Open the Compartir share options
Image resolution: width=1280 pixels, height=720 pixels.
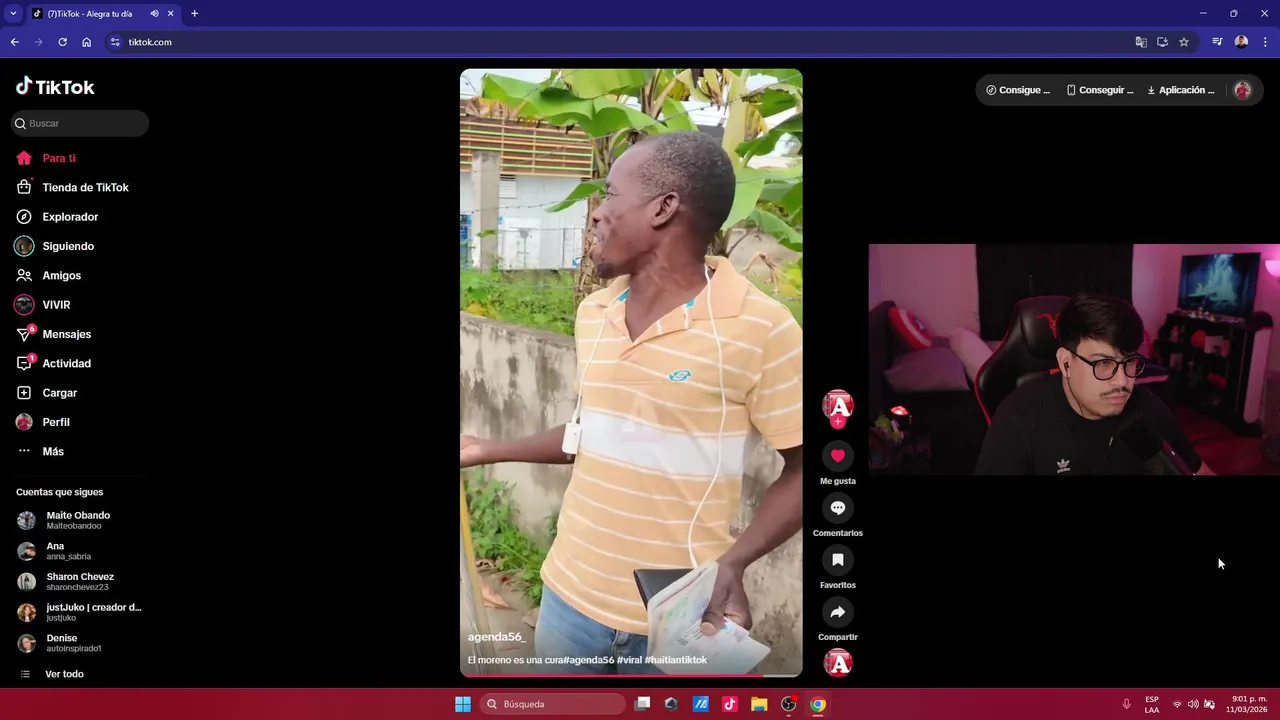coord(838,612)
